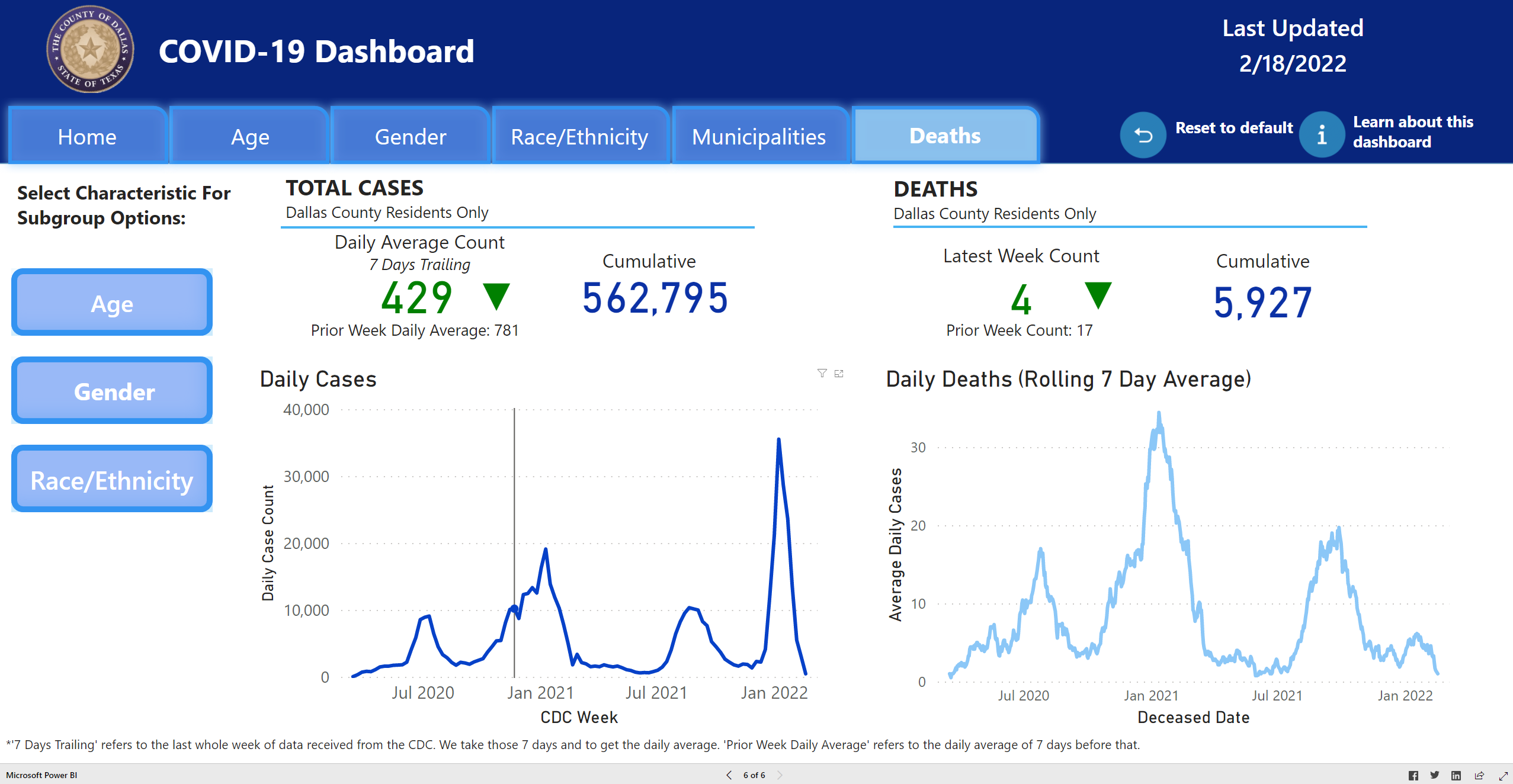Click the Reset to default undo icon
The height and width of the screenshot is (784, 1513).
(x=1143, y=136)
